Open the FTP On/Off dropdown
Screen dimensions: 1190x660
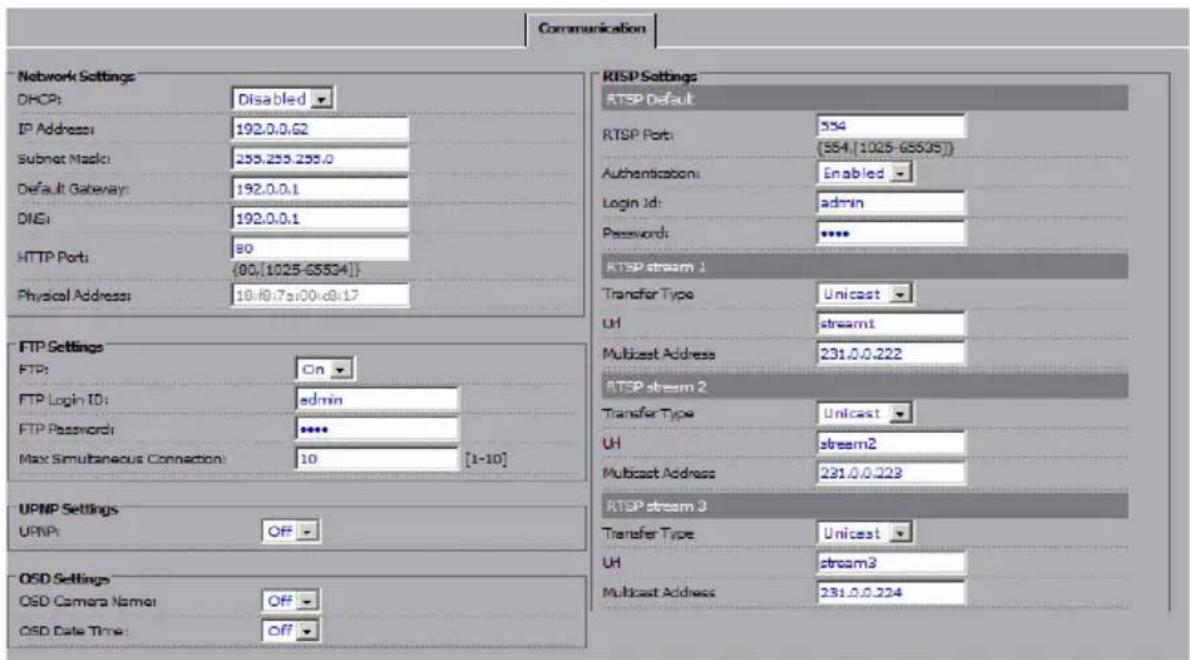tap(325, 369)
